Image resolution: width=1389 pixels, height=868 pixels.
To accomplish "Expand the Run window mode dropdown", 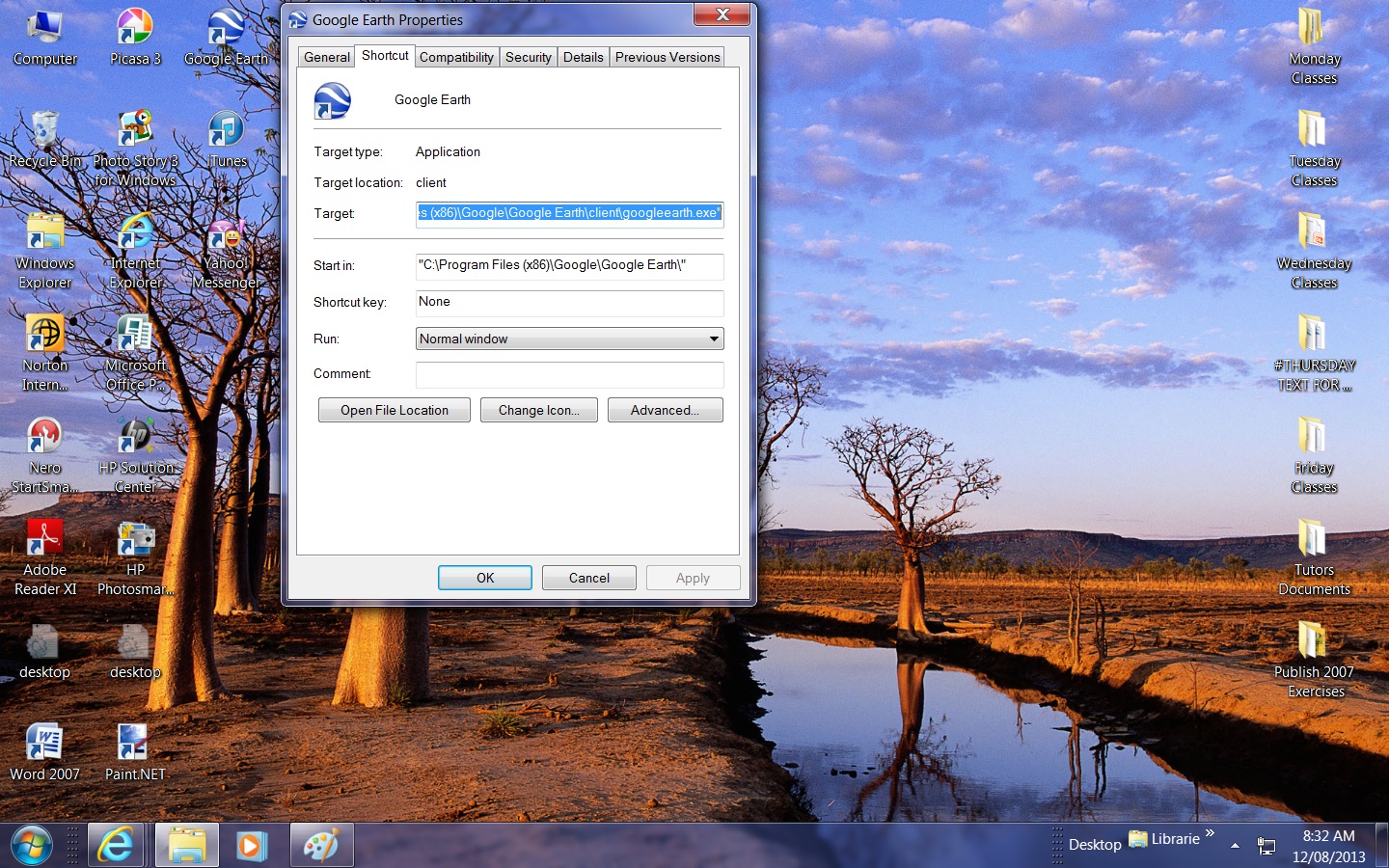I will click(x=714, y=339).
